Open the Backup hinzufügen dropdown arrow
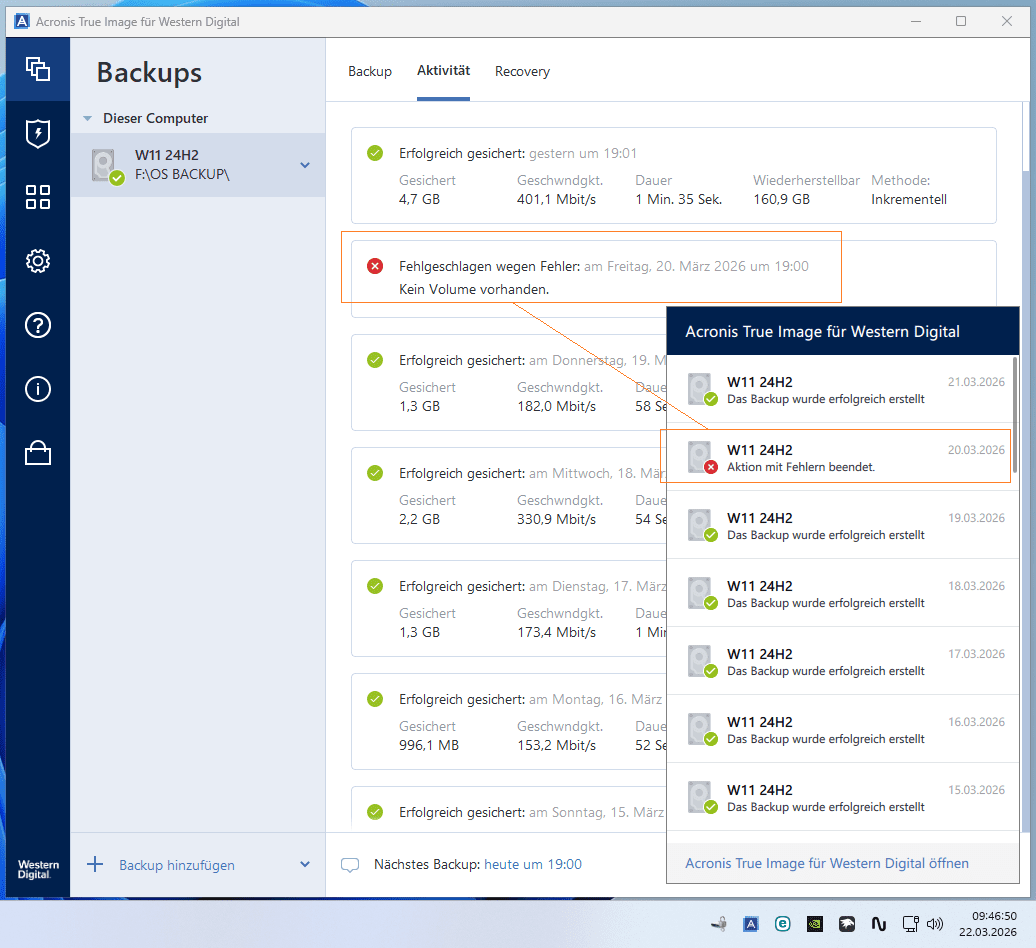Viewport: 1036px width, 948px height. pos(305,864)
